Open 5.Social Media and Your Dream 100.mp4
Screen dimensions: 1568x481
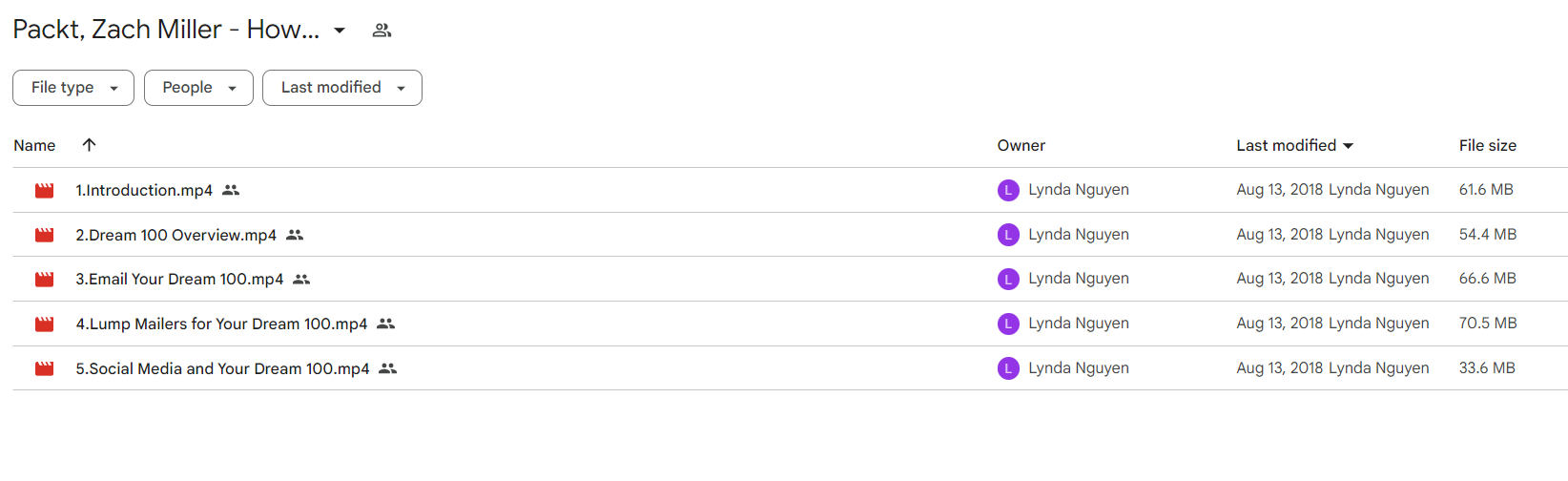(x=222, y=368)
